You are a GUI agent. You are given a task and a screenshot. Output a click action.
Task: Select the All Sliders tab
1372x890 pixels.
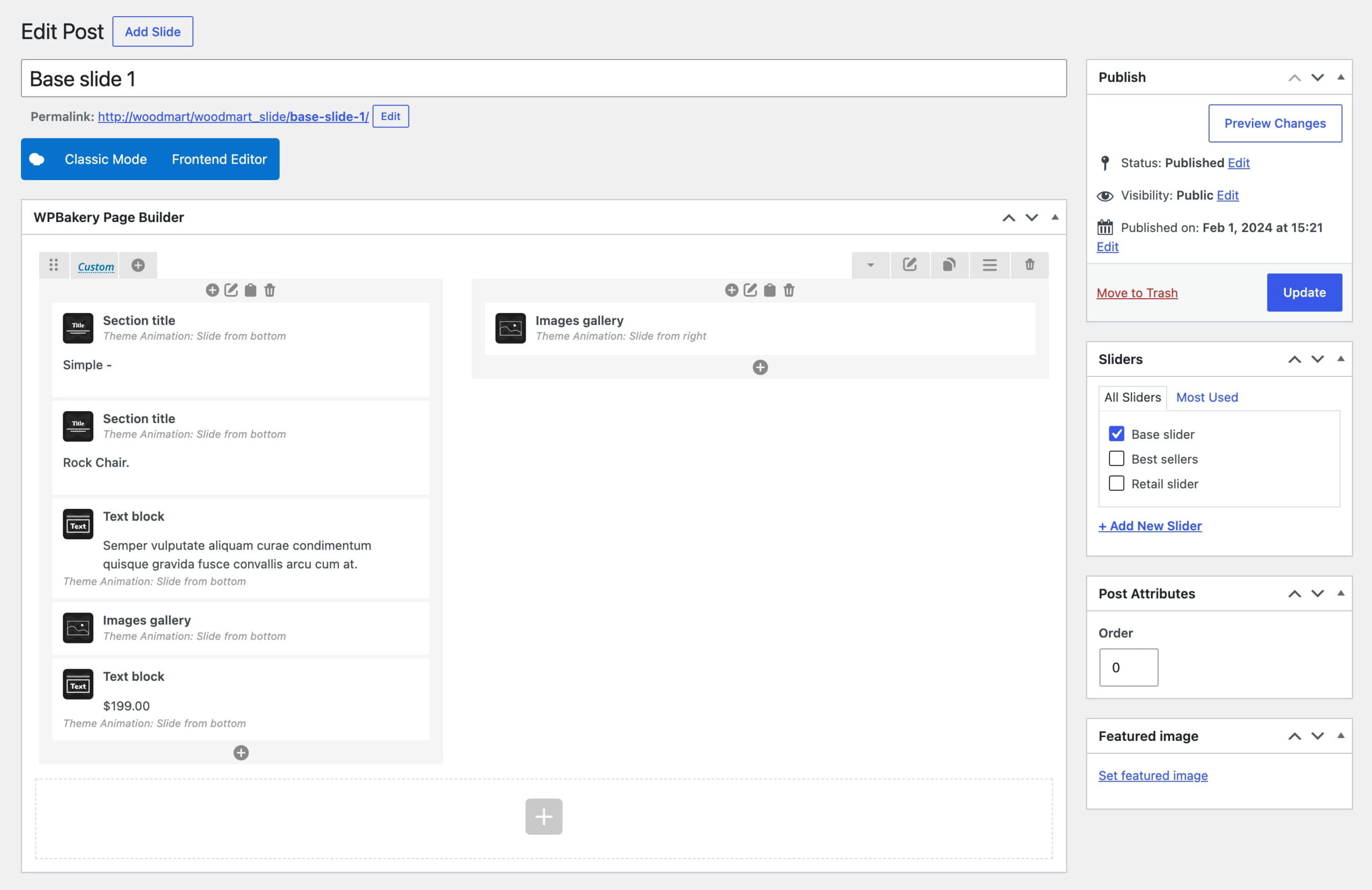[1132, 397]
